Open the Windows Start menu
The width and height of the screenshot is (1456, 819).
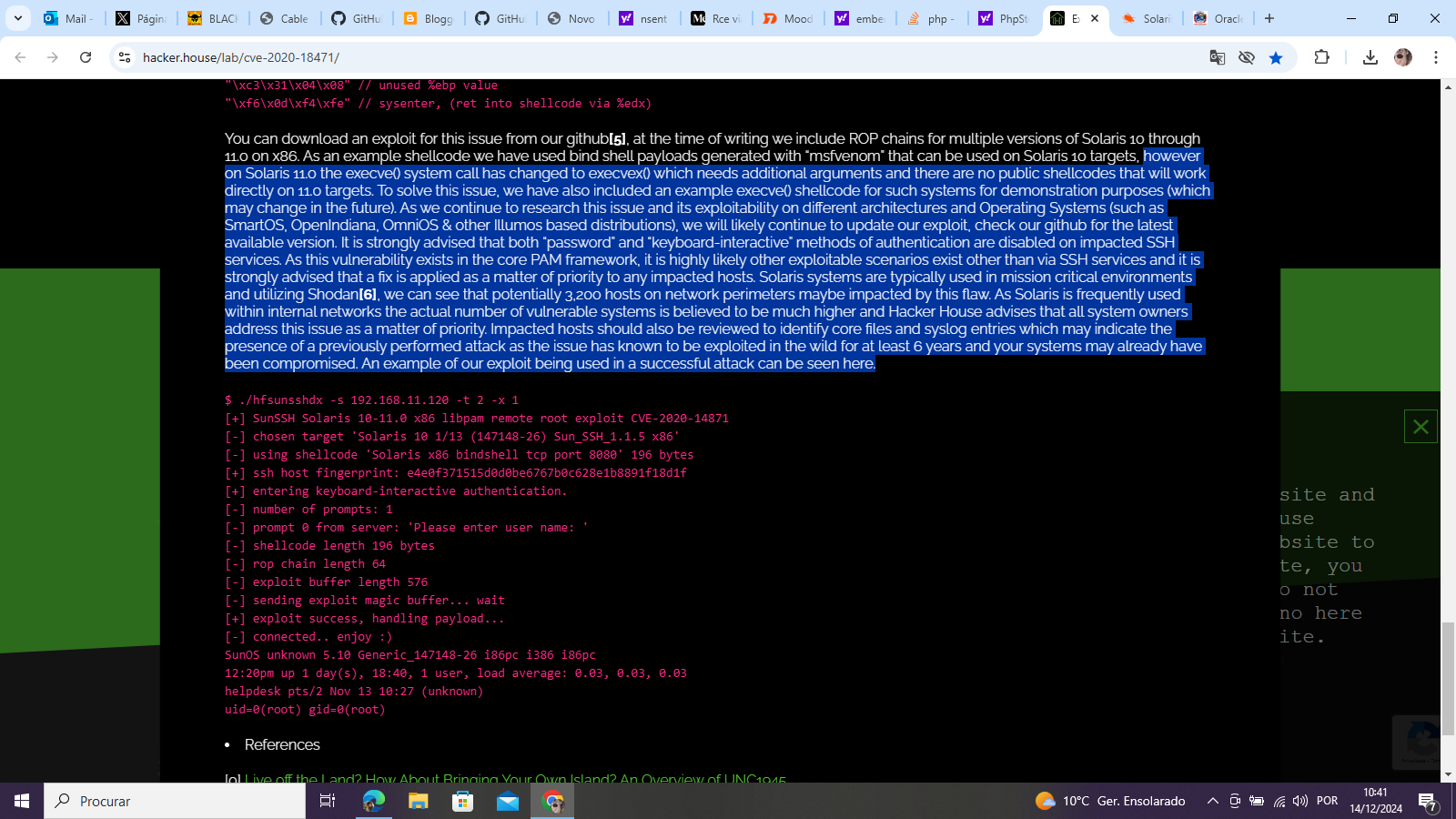click(x=22, y=801)
